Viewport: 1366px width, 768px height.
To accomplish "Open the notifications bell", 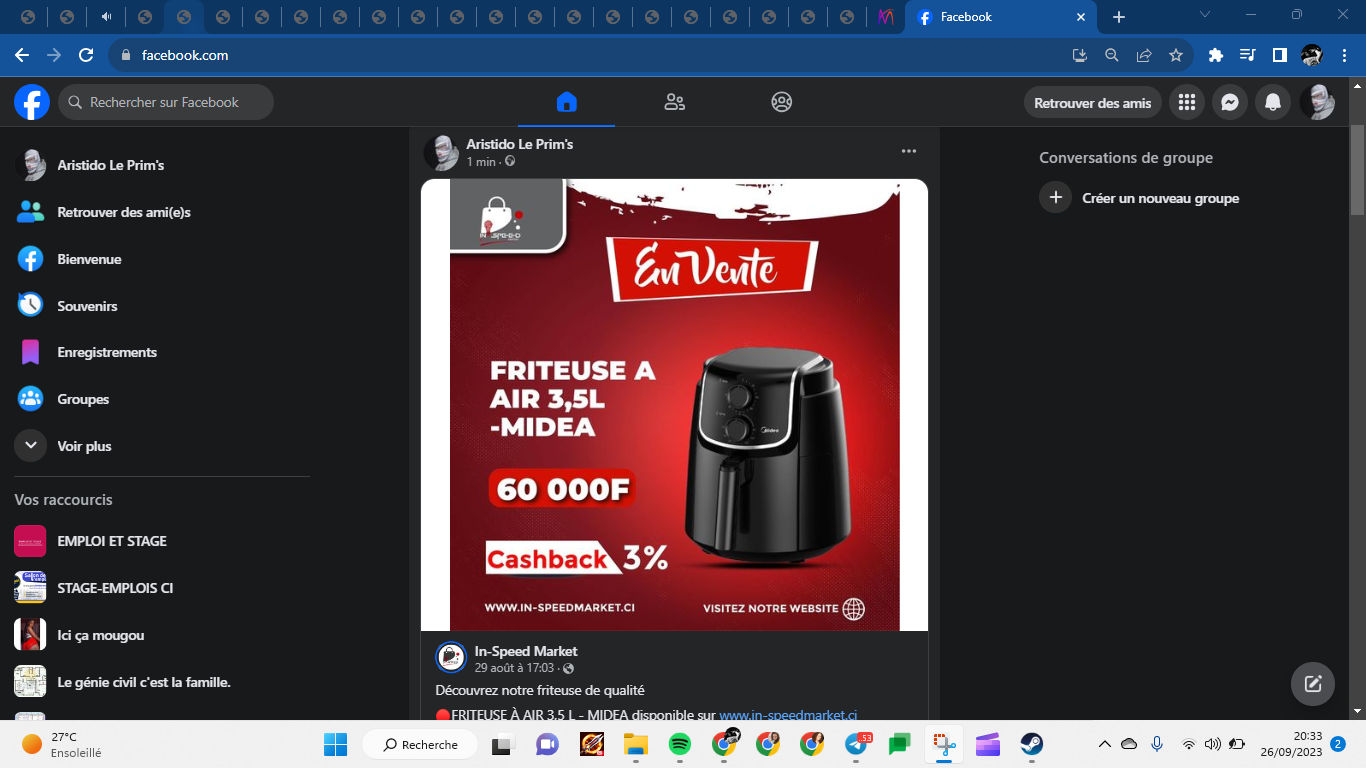I will point(1273,102).
